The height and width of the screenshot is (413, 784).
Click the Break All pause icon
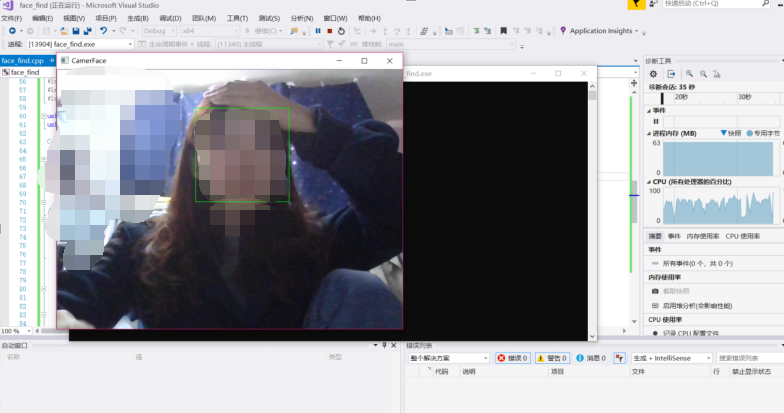point(318,31)
